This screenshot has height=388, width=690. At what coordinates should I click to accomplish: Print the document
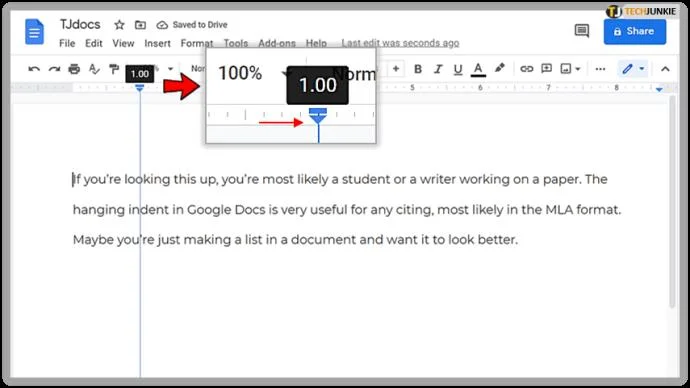tap(74, 69)
